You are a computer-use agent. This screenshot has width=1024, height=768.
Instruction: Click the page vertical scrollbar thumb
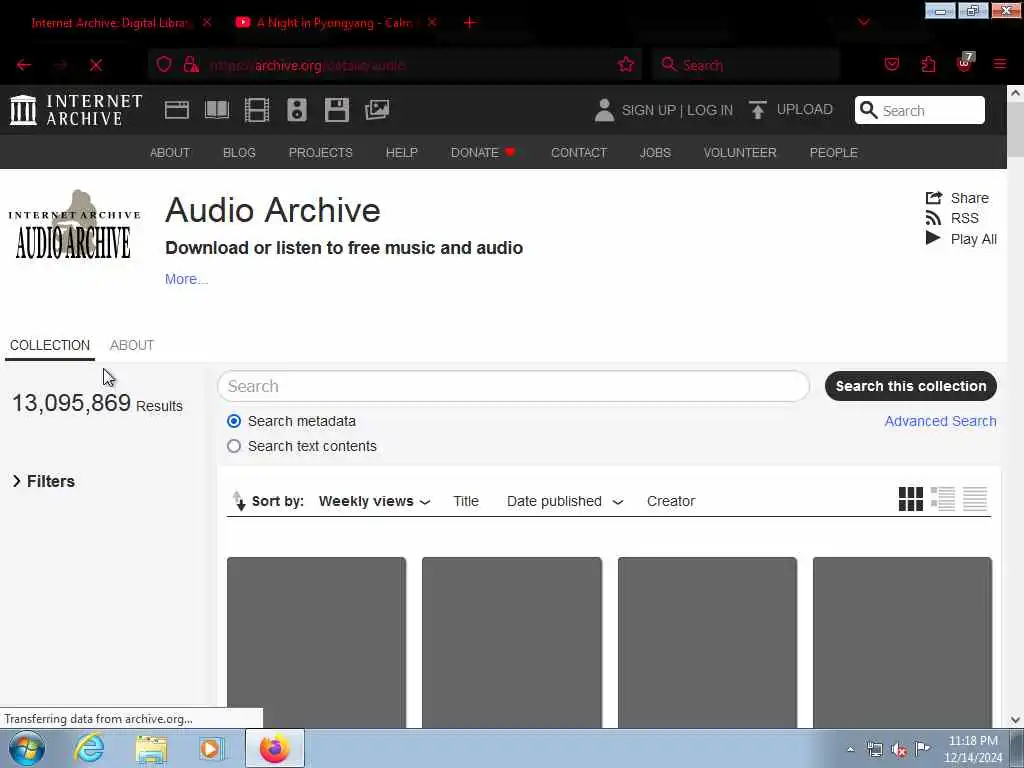pyautogui.click(x=1016, y=130)
